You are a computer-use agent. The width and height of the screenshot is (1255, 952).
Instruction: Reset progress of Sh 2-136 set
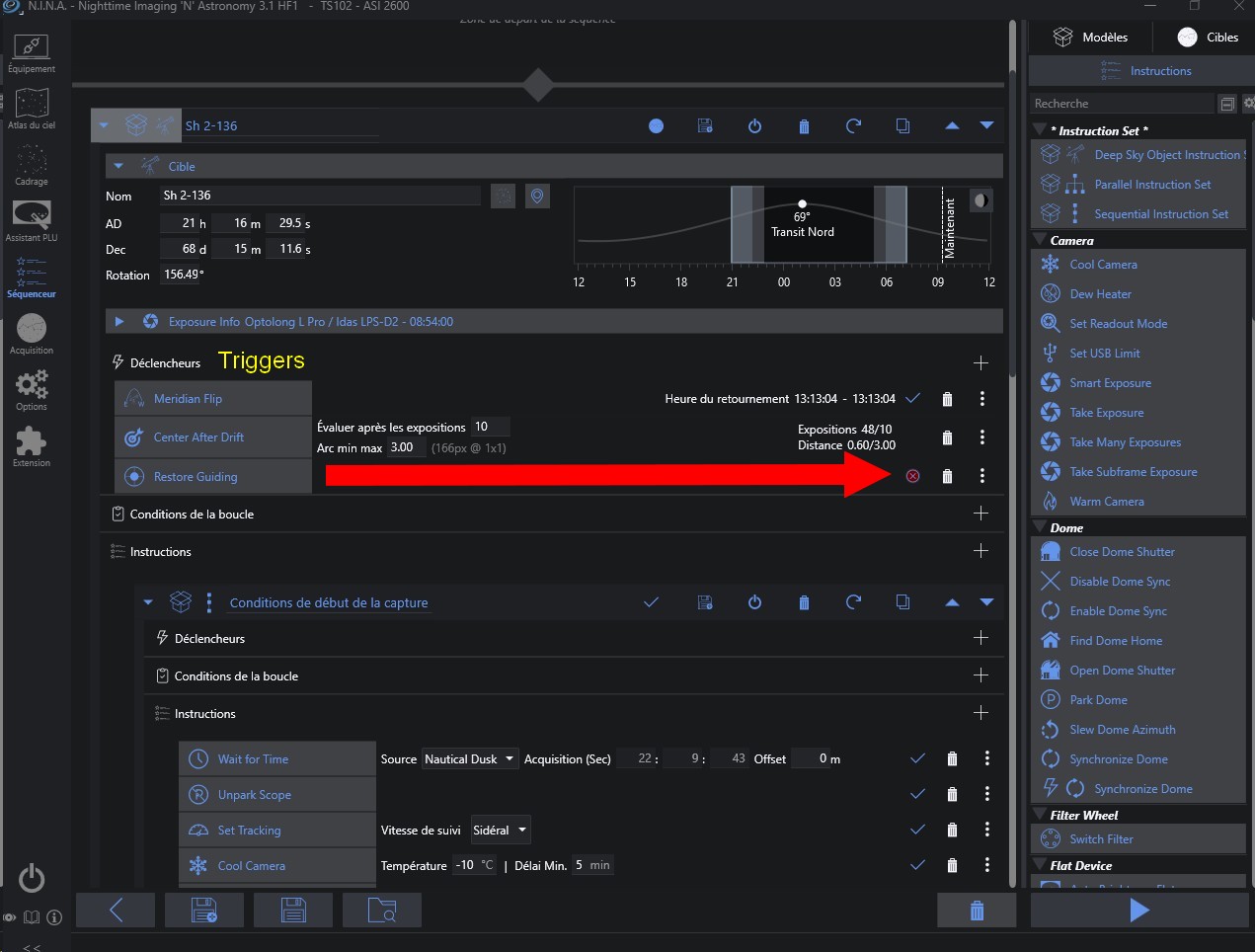853,125
